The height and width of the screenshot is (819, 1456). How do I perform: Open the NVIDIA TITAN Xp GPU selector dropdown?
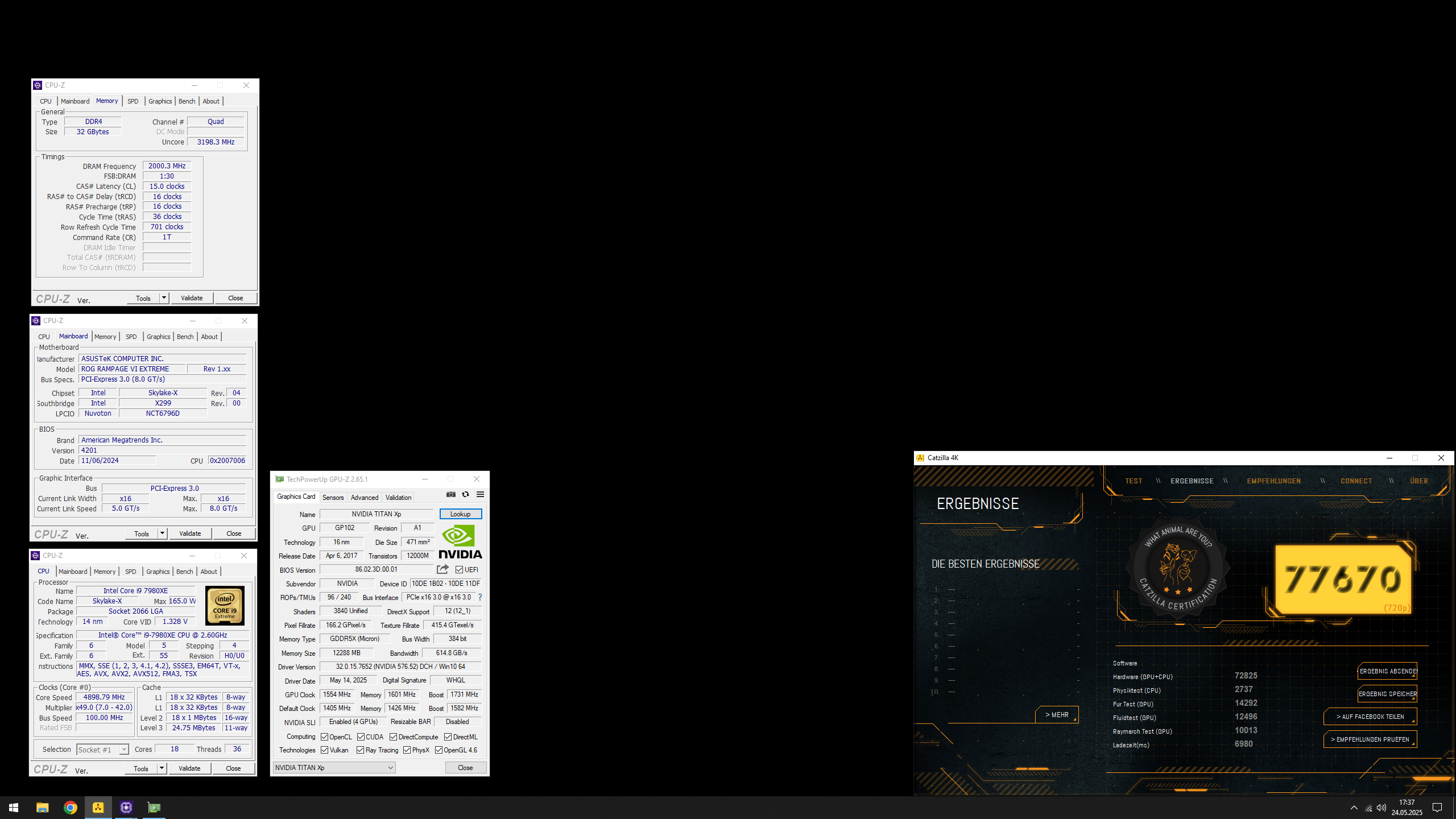[334, 767]
